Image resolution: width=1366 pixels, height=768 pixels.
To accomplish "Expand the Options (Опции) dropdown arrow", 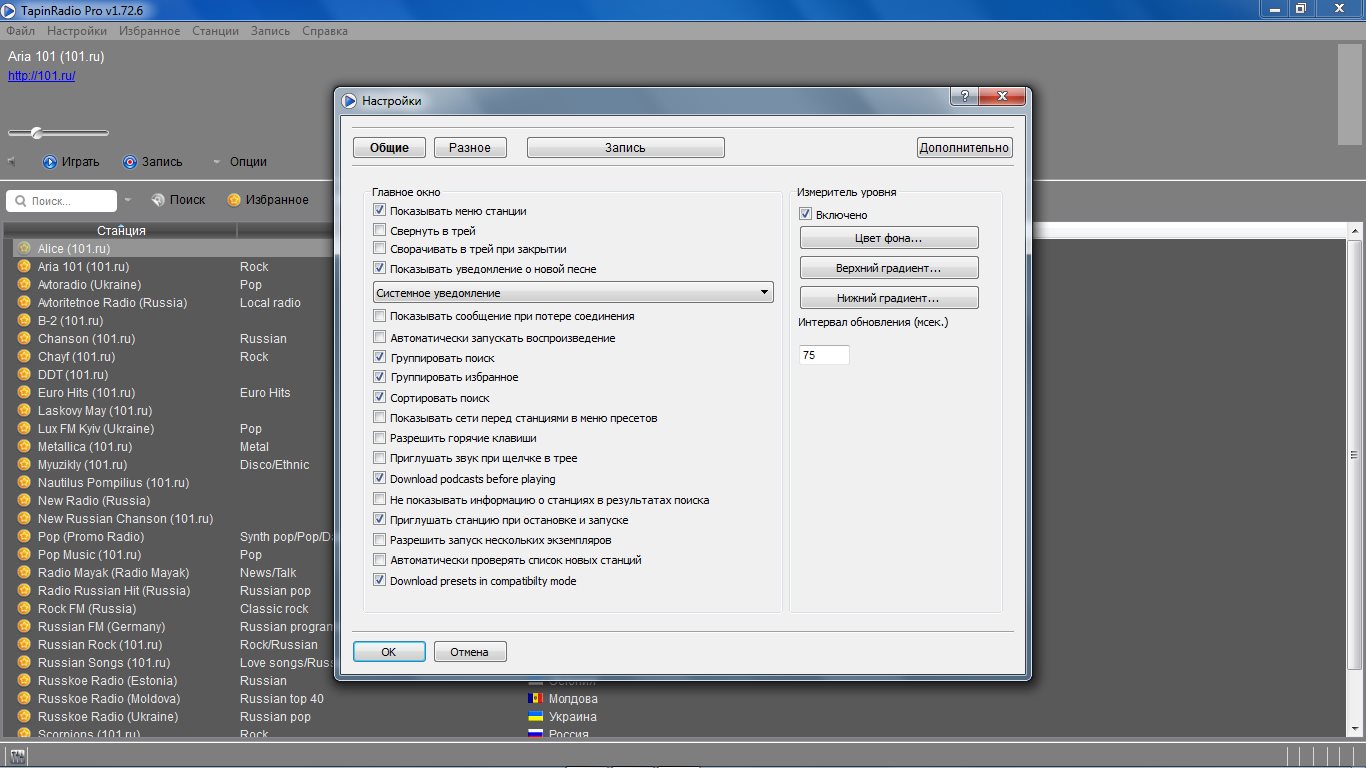I will 216,162.
